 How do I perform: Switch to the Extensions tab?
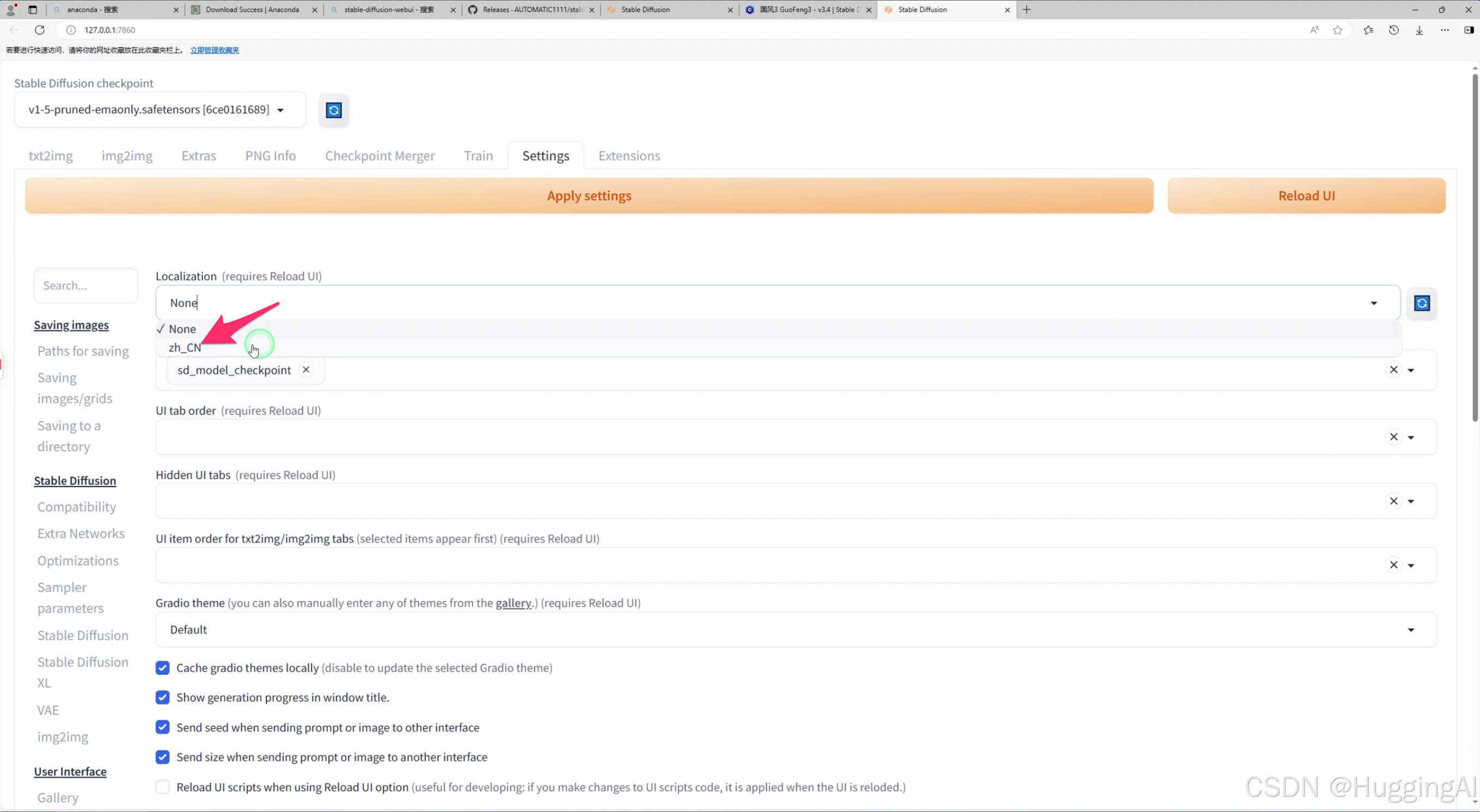point(628,156)
